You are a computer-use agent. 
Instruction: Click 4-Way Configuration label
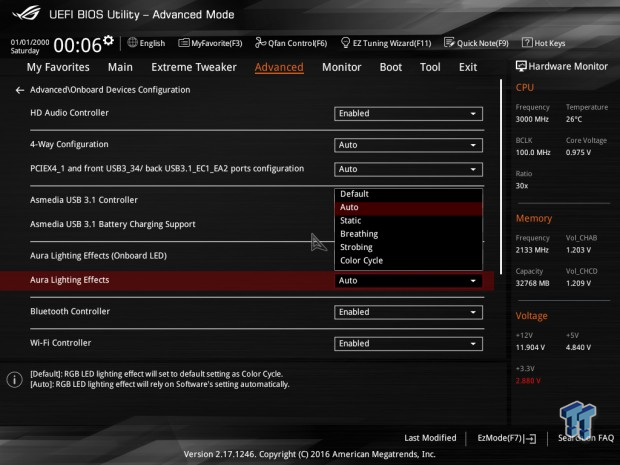(x=69, y=144)
